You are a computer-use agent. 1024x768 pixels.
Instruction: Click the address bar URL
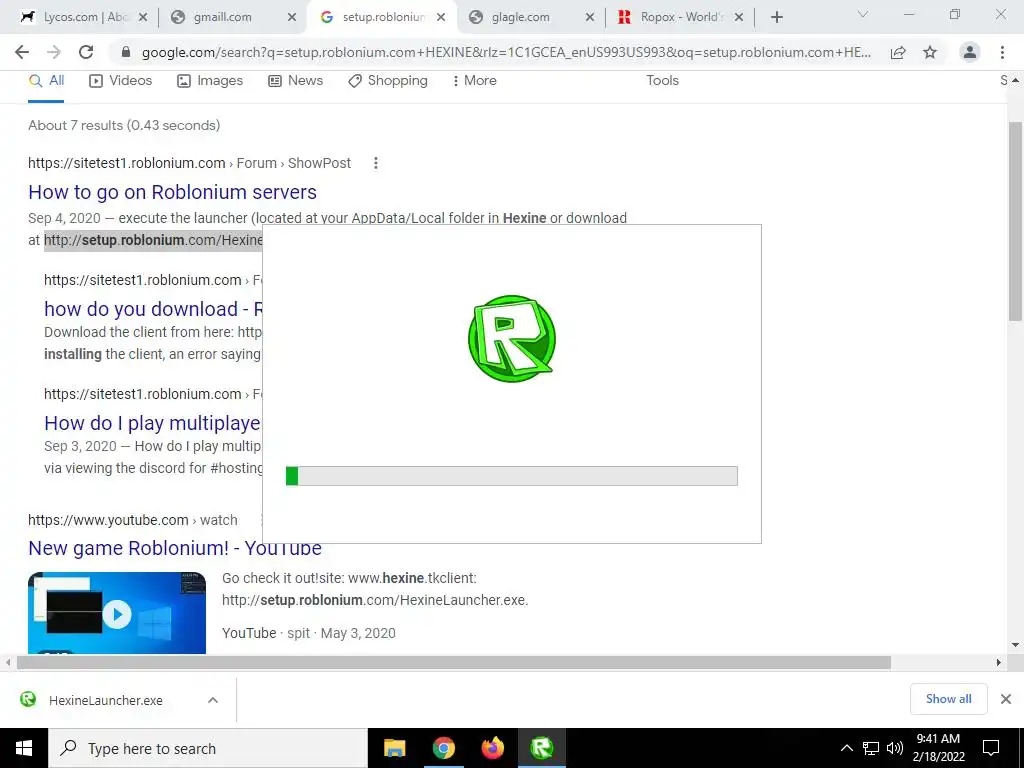[506, 52]
